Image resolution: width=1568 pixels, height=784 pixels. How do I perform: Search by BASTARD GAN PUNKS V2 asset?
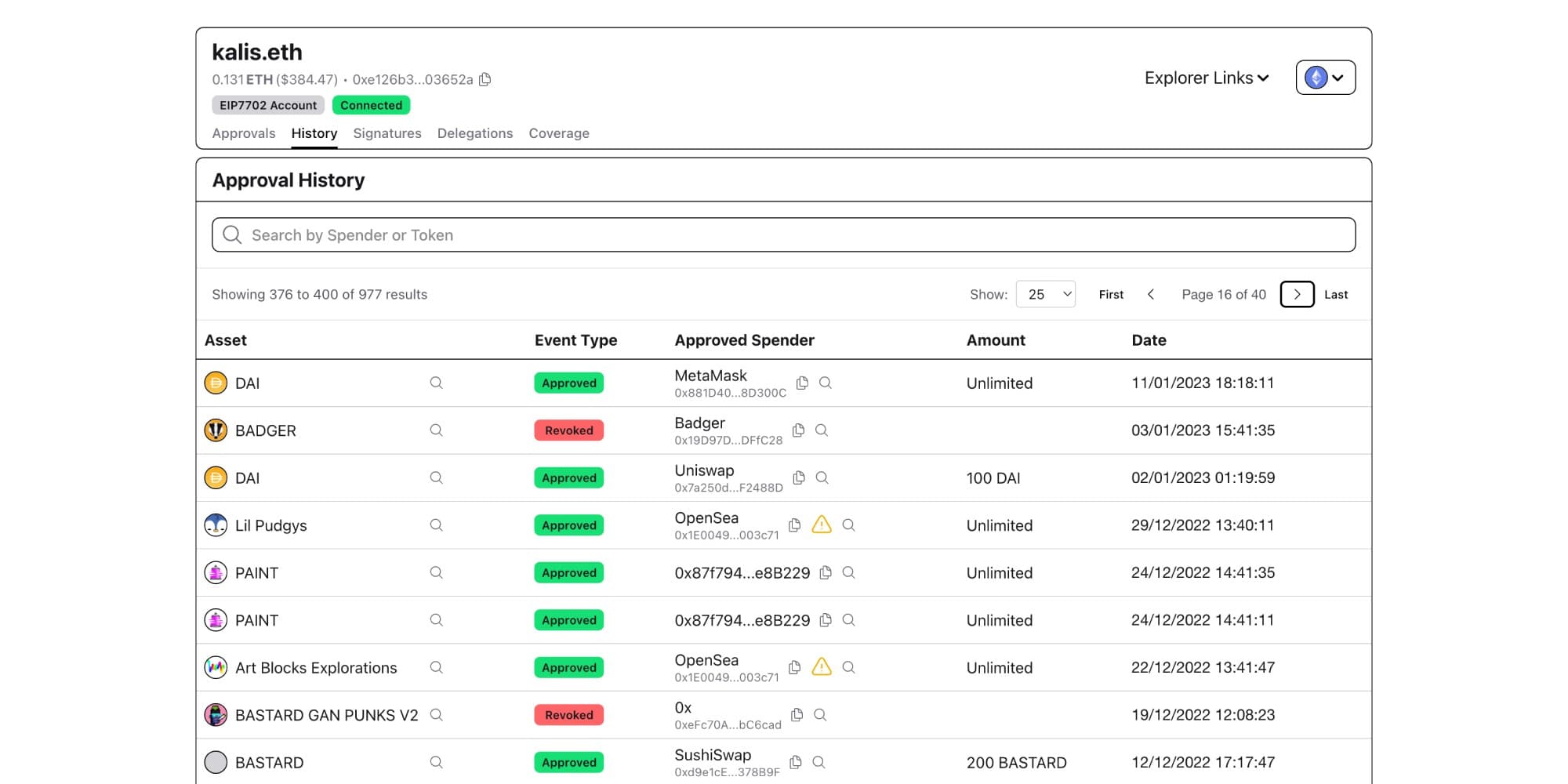(436, 715)
